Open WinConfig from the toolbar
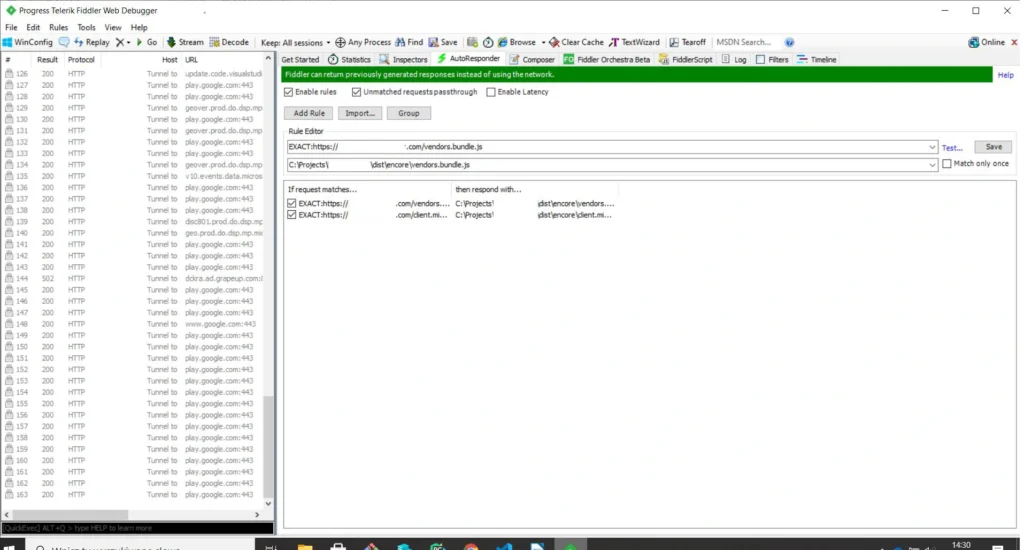 [x=27, y=42]
